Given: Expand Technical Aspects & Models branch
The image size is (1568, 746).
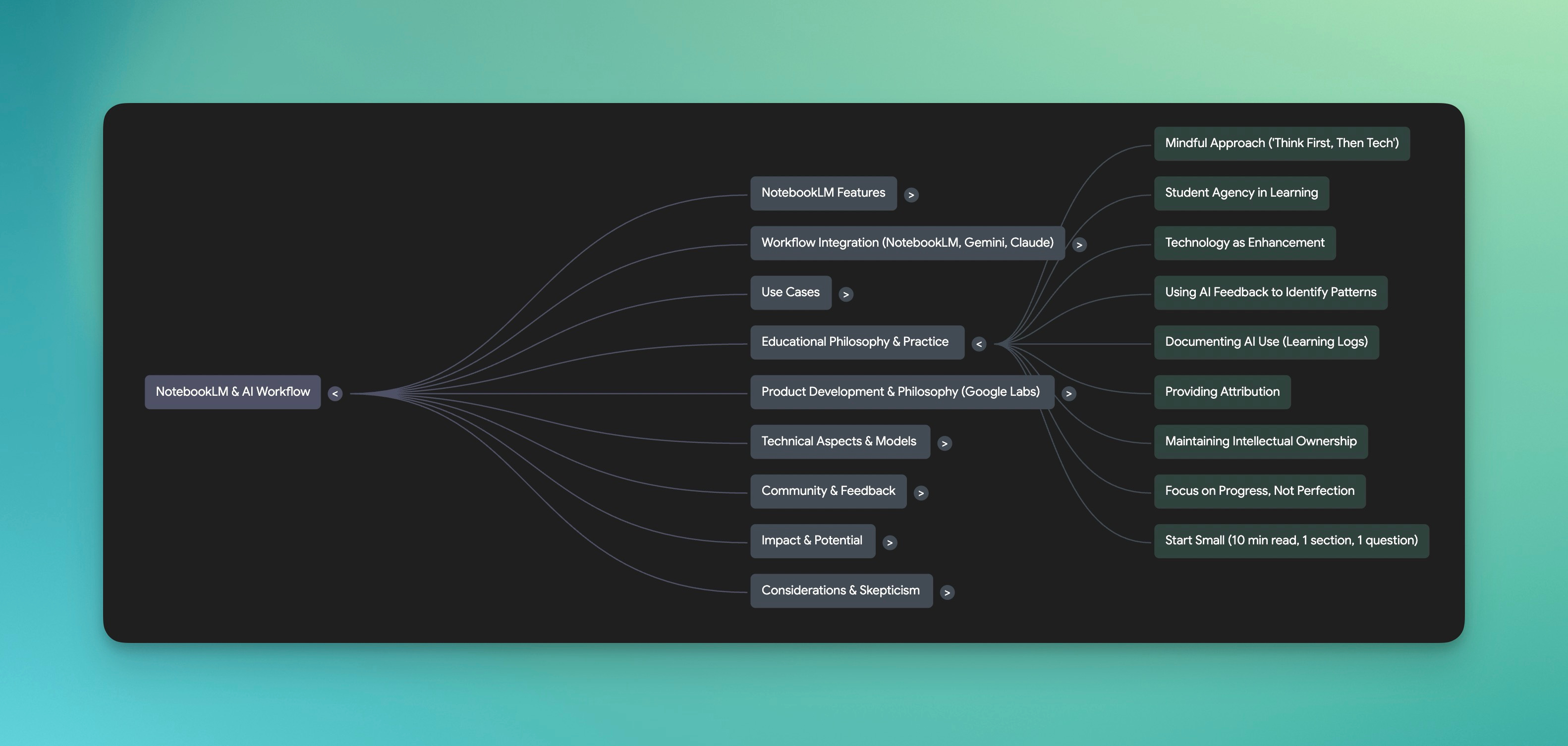Looking at the screenshot, I should (x=944, y=443).
